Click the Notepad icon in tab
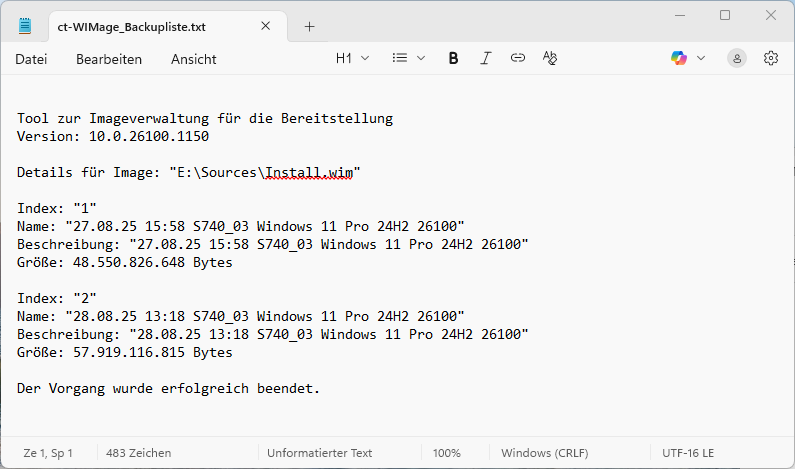 [25, 26]
